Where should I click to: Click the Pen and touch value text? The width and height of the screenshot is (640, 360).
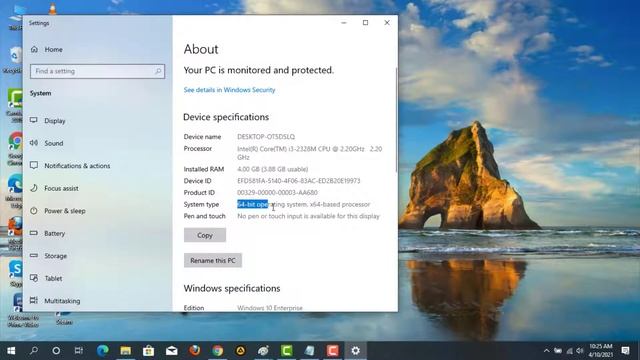pos(308,216)
